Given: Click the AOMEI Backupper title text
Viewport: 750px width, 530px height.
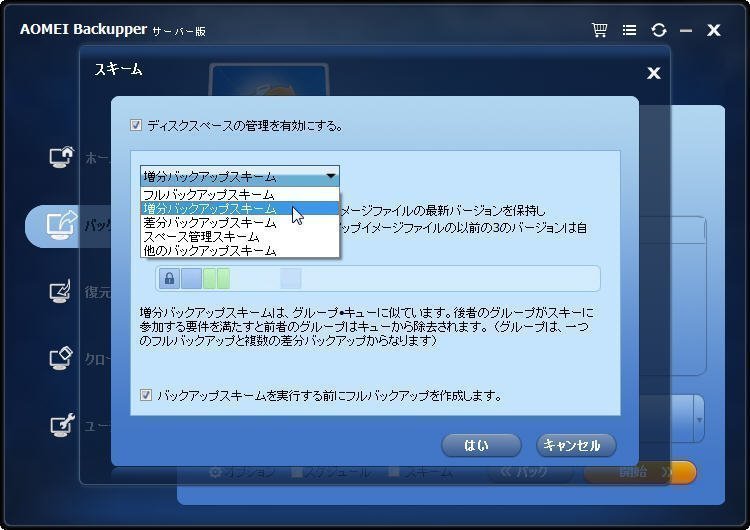Looking at the screenshot, I should [x=83, y=29].
